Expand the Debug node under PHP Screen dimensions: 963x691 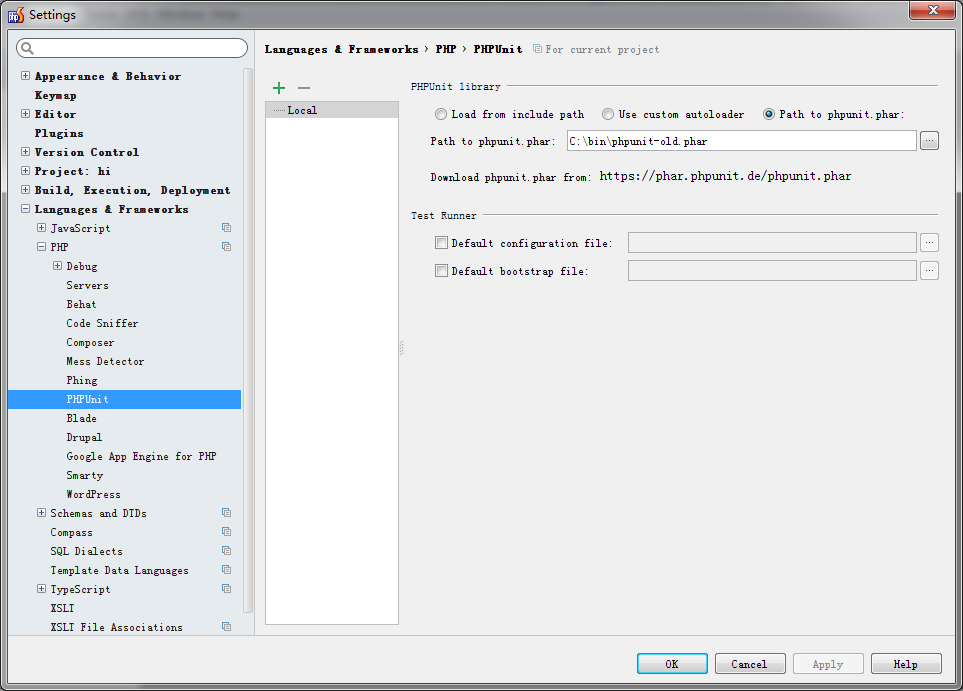tap(57, 266)
